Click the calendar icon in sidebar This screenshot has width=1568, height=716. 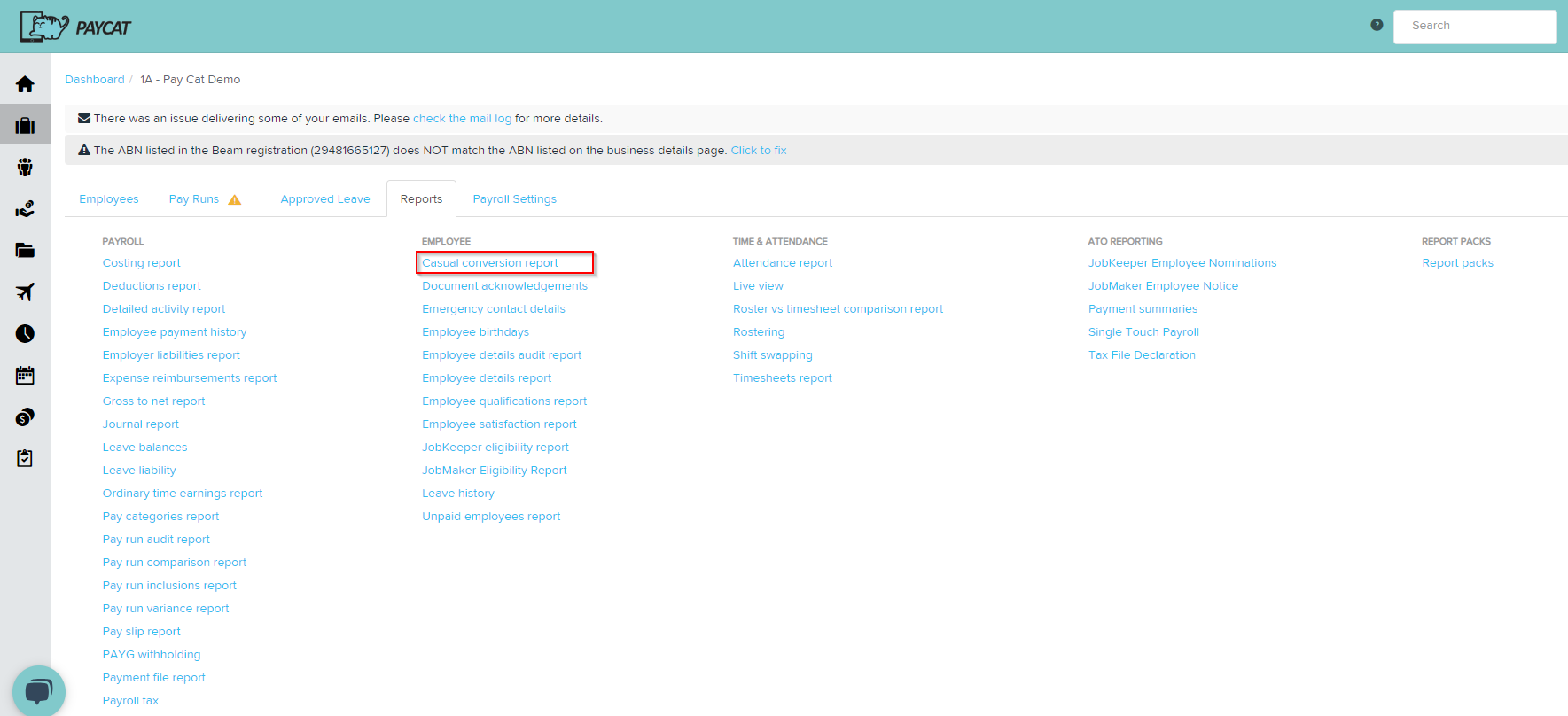pyautogui.click(x=25, y=376)
